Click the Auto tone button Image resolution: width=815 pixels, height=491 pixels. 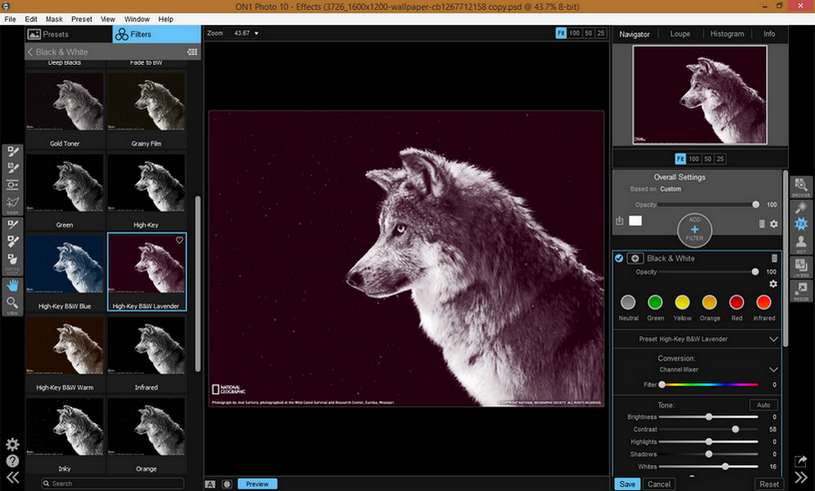tap(763, 404)
